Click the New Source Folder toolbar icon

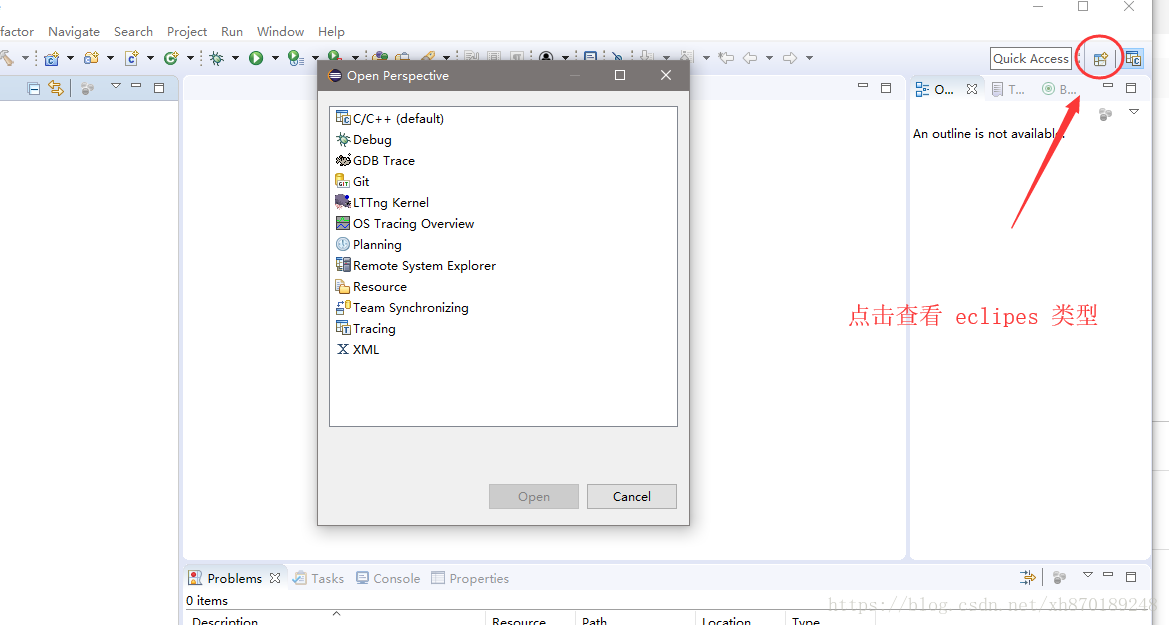tap(92, 58)
